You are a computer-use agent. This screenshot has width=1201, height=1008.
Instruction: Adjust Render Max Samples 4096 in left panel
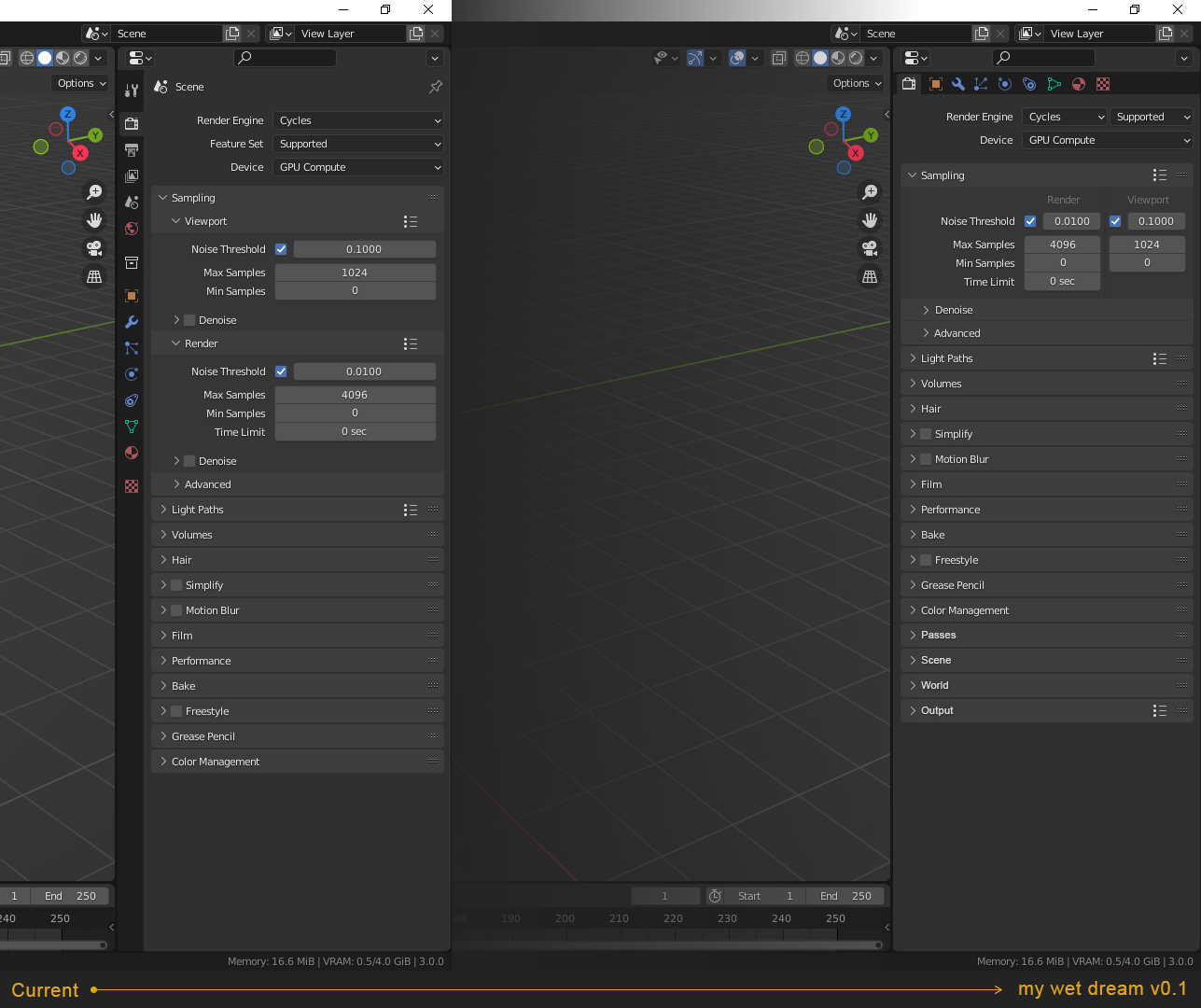(356, 395)
